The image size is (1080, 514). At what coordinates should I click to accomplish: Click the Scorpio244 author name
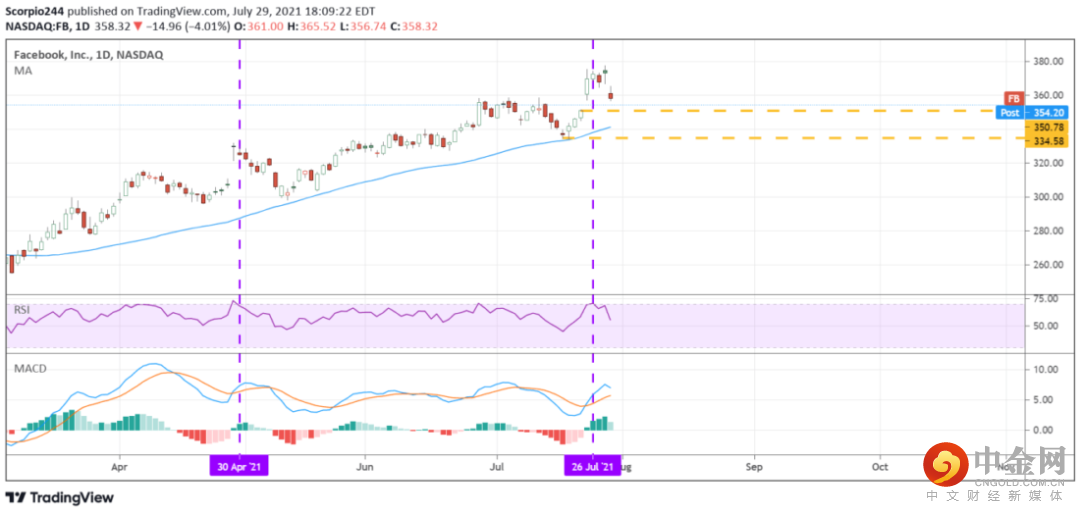(x=35, y=10)
